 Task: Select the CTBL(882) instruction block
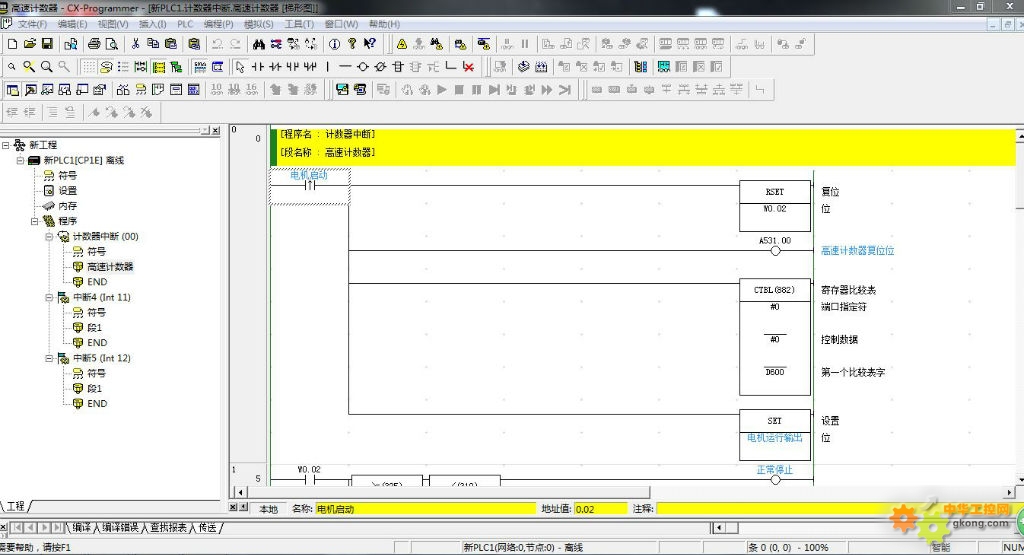[x=775, y=337]
